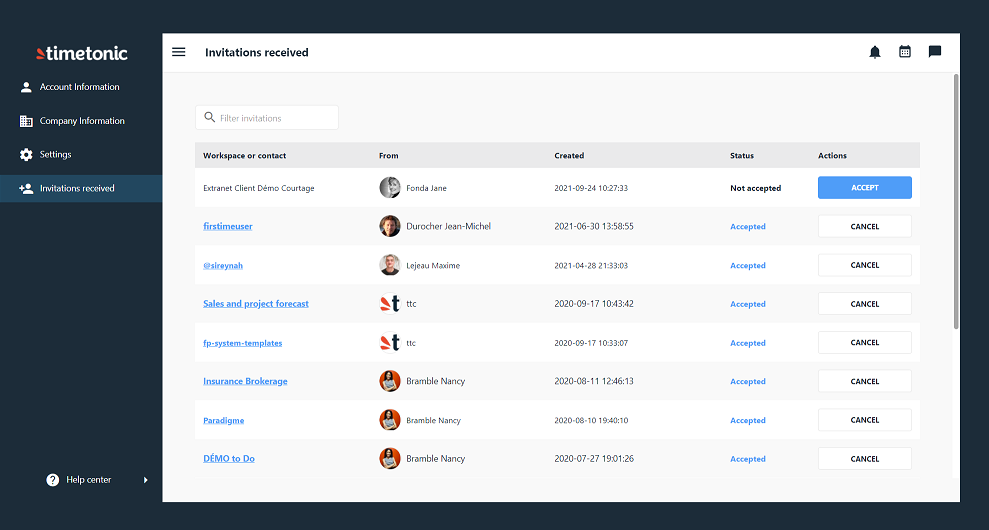Screen dimensions: 989x530
Task: Select Invitations received menu item
Action: (x=81, y=189)
